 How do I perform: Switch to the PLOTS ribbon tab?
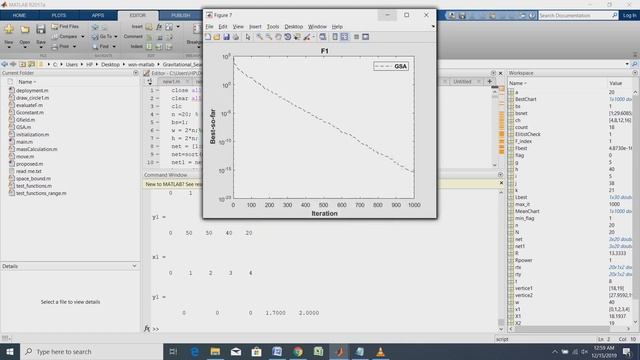(x=58, y=16)
